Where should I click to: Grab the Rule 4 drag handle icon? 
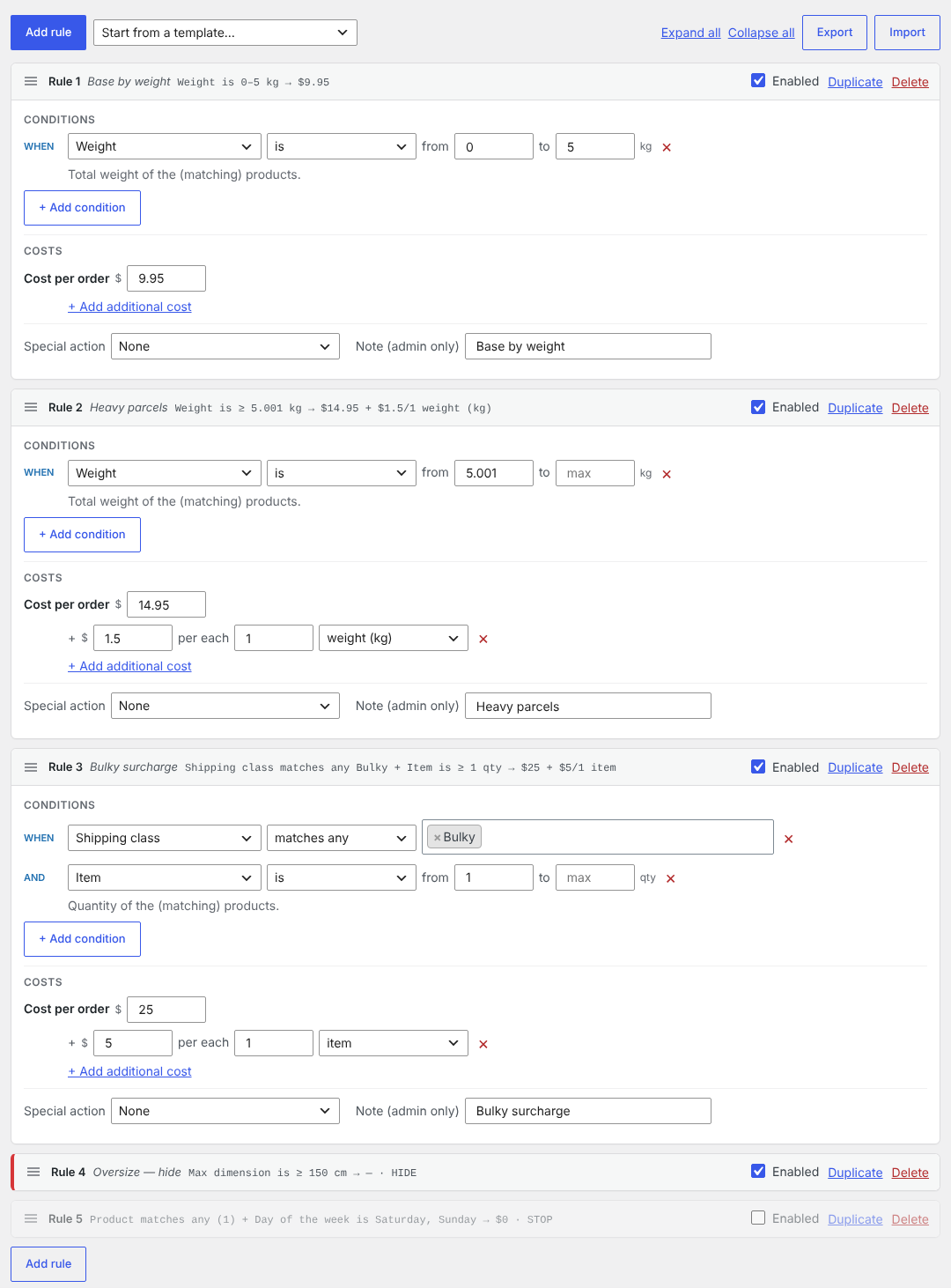coord(33,1172)
